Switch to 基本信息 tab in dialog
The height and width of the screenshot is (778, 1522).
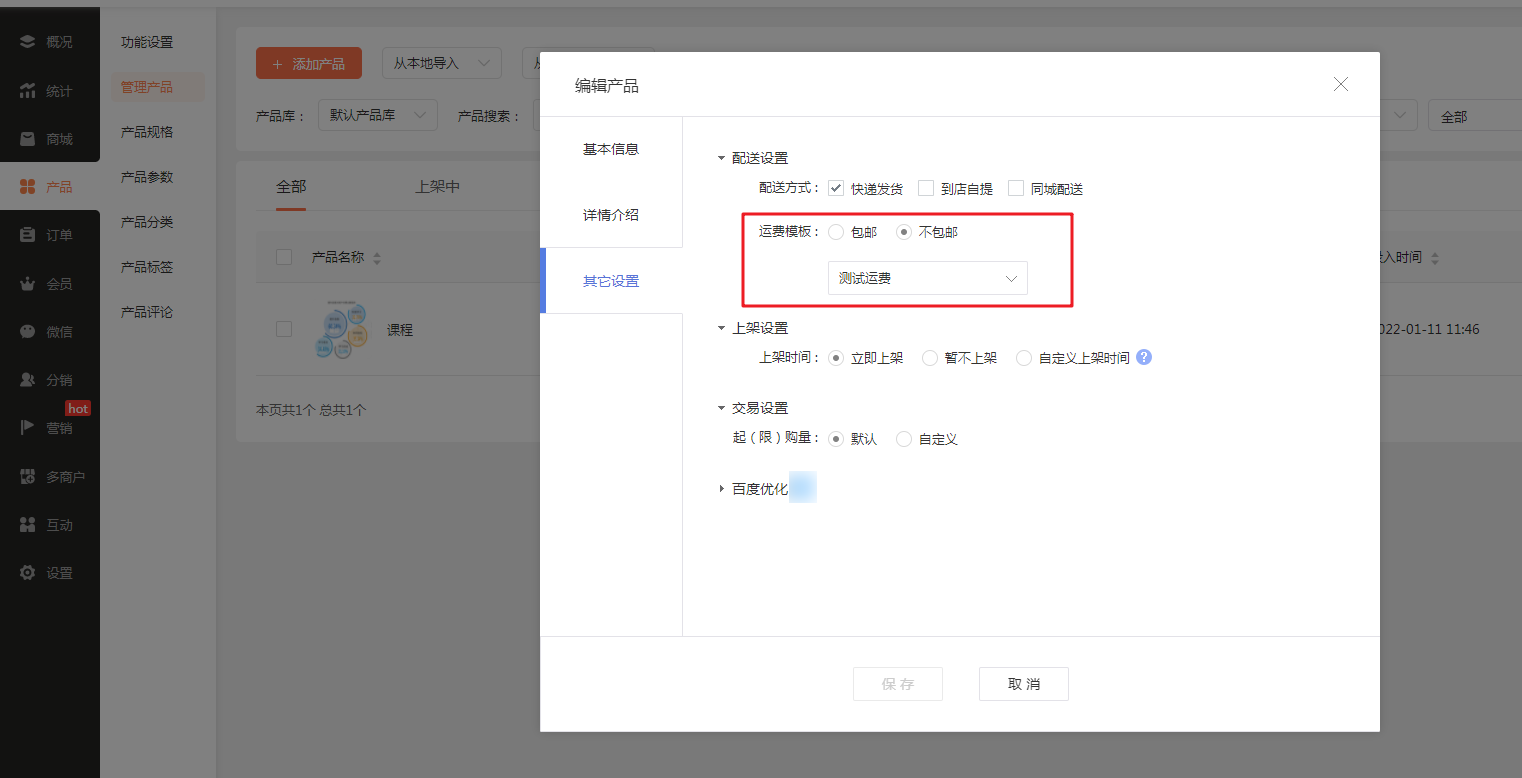tap(611, 149)
